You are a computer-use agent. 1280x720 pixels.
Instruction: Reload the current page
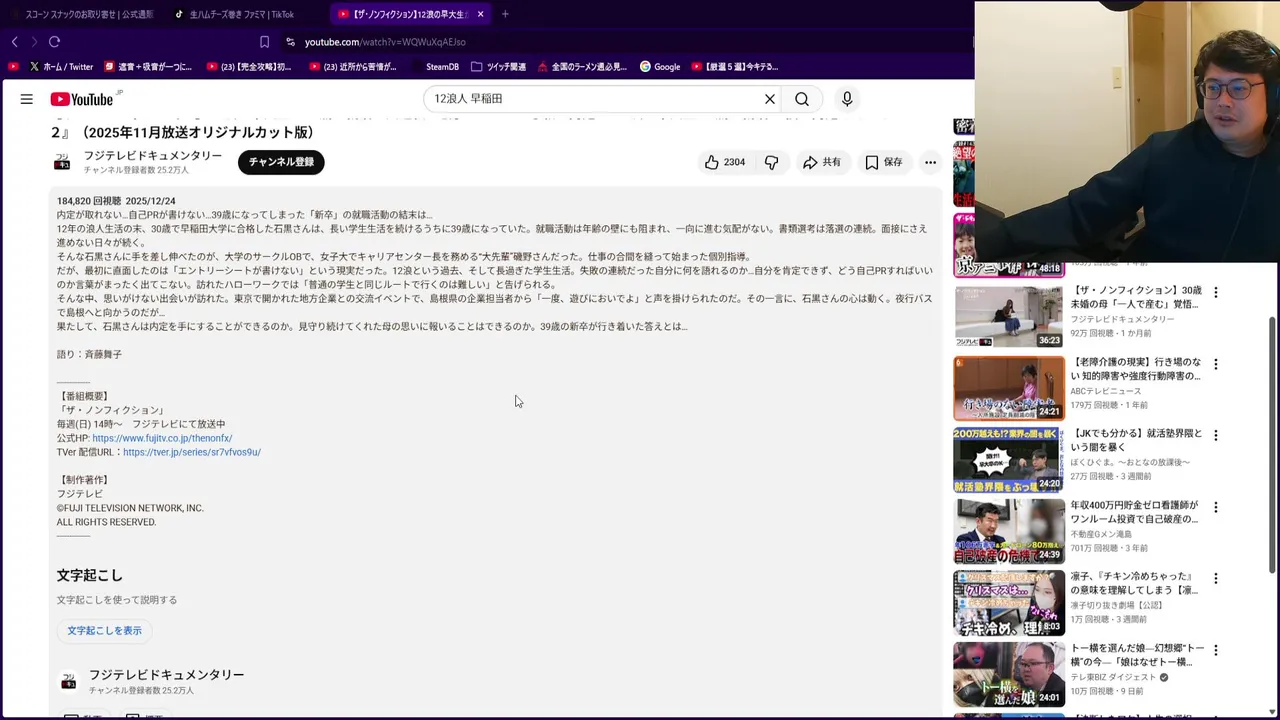pos(54,42)
